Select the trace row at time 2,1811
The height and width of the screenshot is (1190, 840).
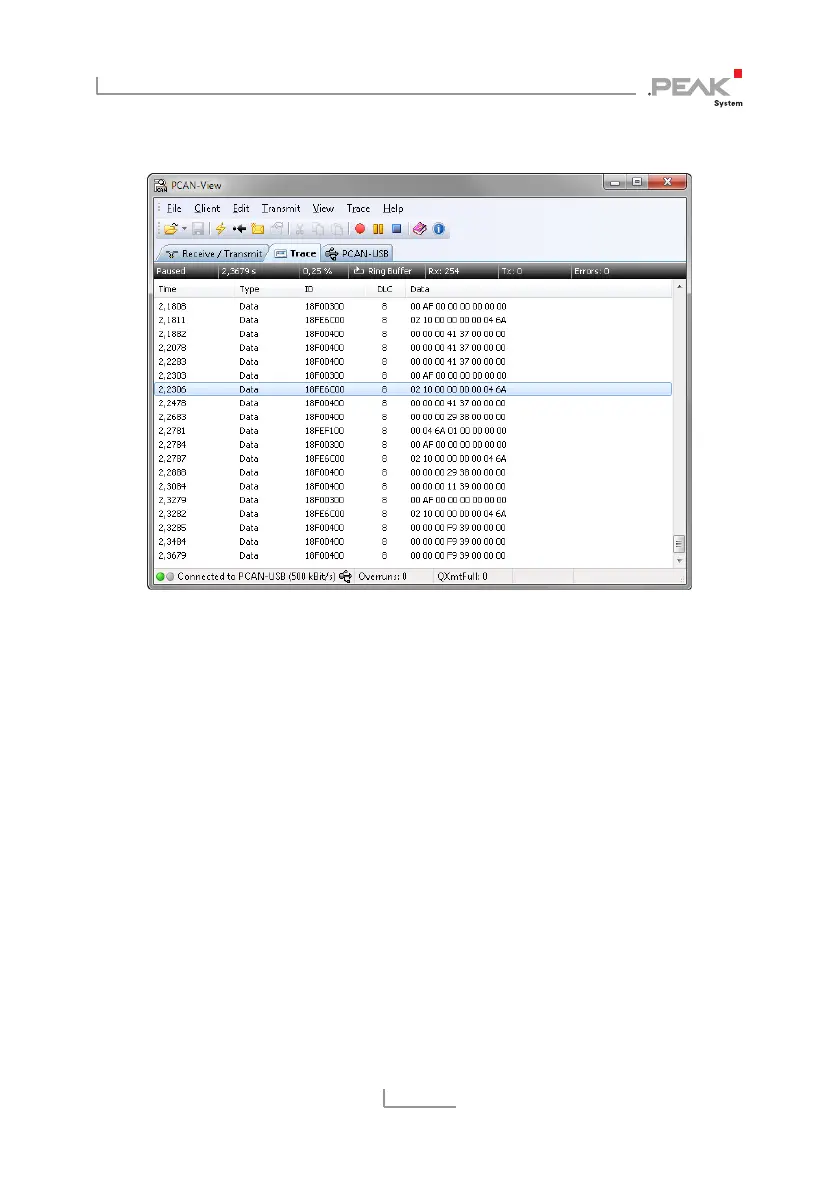(x=413, y=320)
